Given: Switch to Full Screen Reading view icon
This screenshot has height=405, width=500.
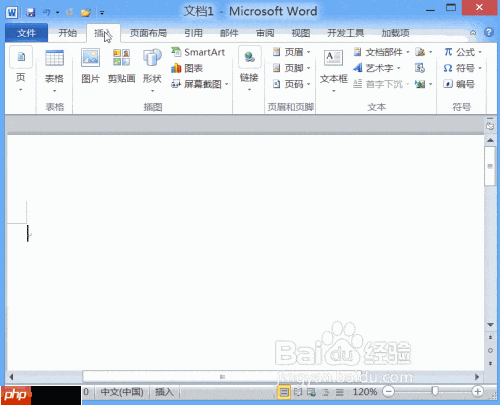Looking at the screenshot, I should tap(298, 392).
